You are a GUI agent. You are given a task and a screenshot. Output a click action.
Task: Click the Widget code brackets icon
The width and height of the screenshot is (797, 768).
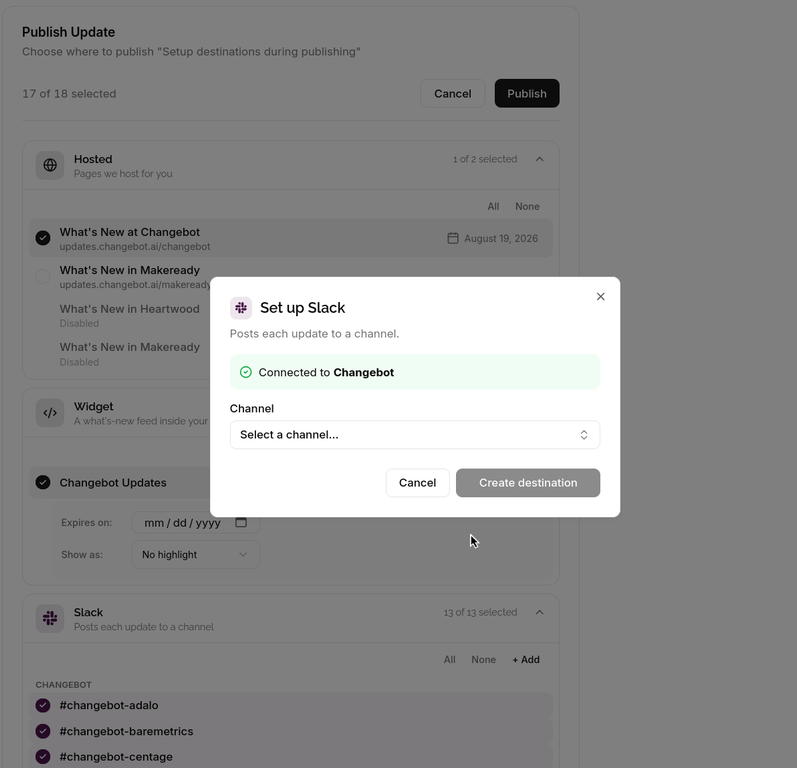pyautogui.click(x=50, y=413)
